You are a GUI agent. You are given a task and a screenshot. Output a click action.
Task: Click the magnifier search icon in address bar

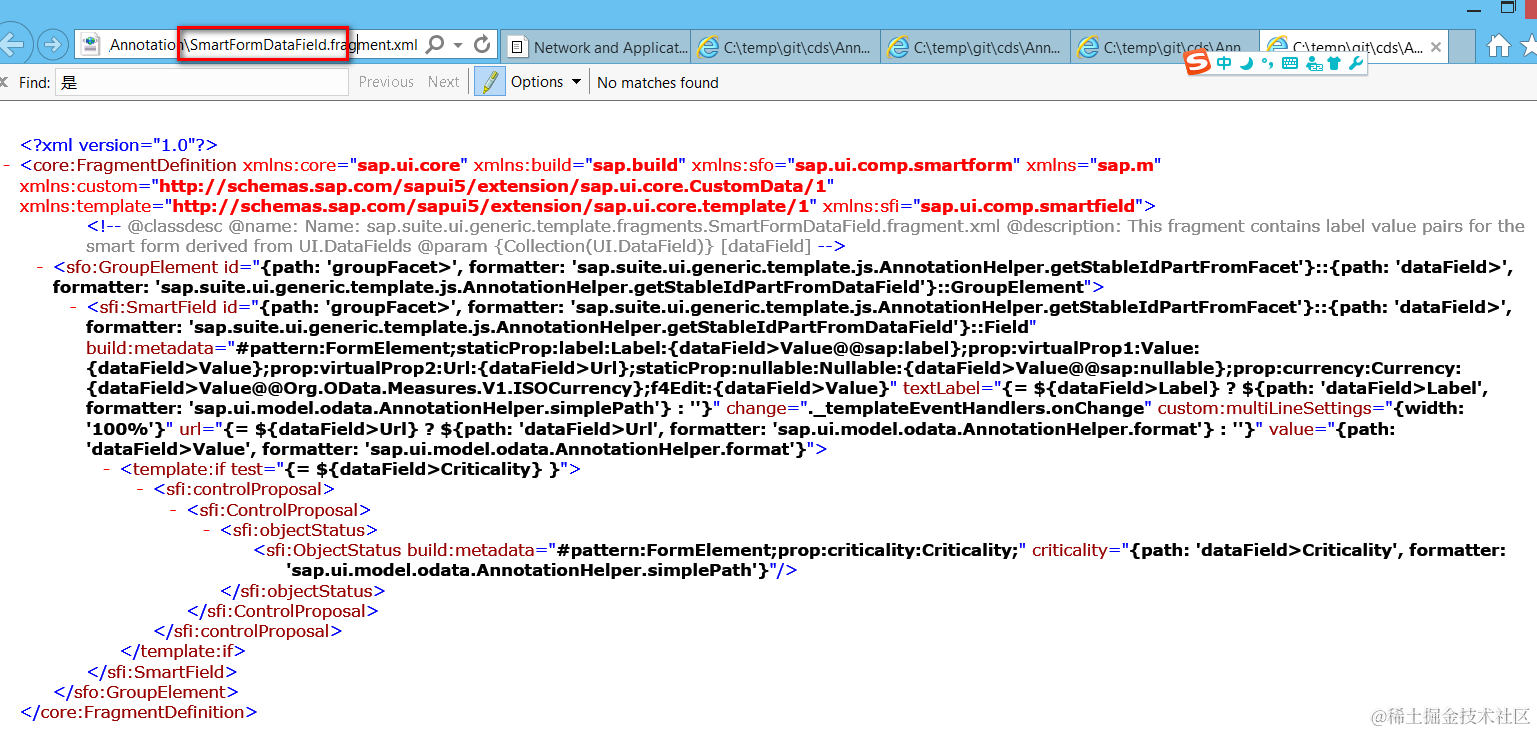pyautogui.click(x=435, y=45)
